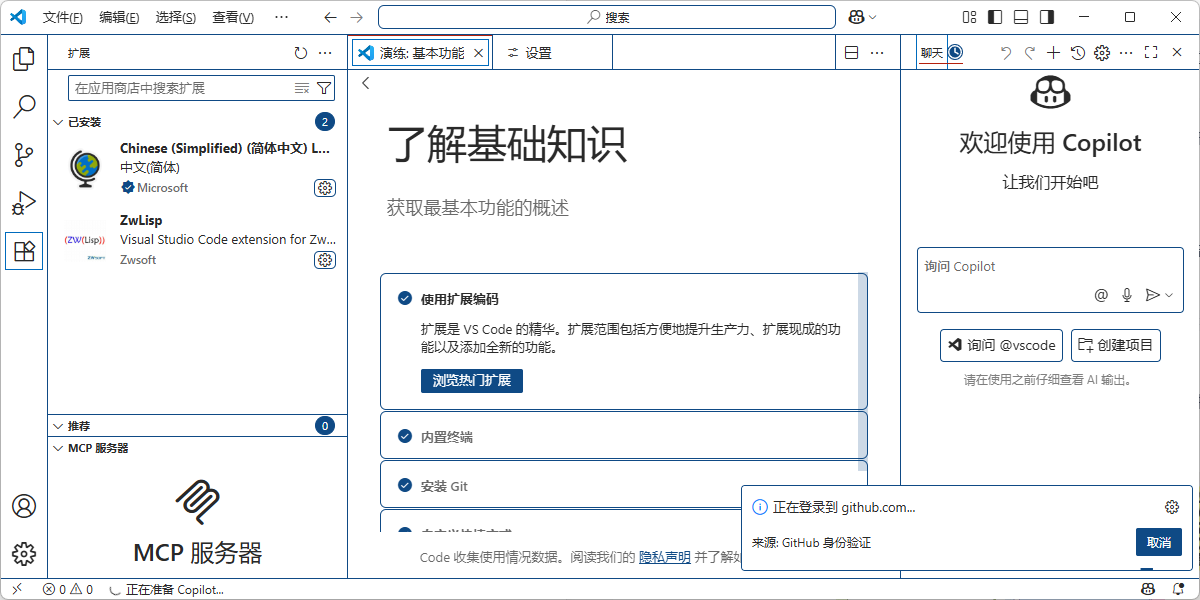1200x600 pixels.
Task: Open the extension filter funnel
Action: point(323,88)
